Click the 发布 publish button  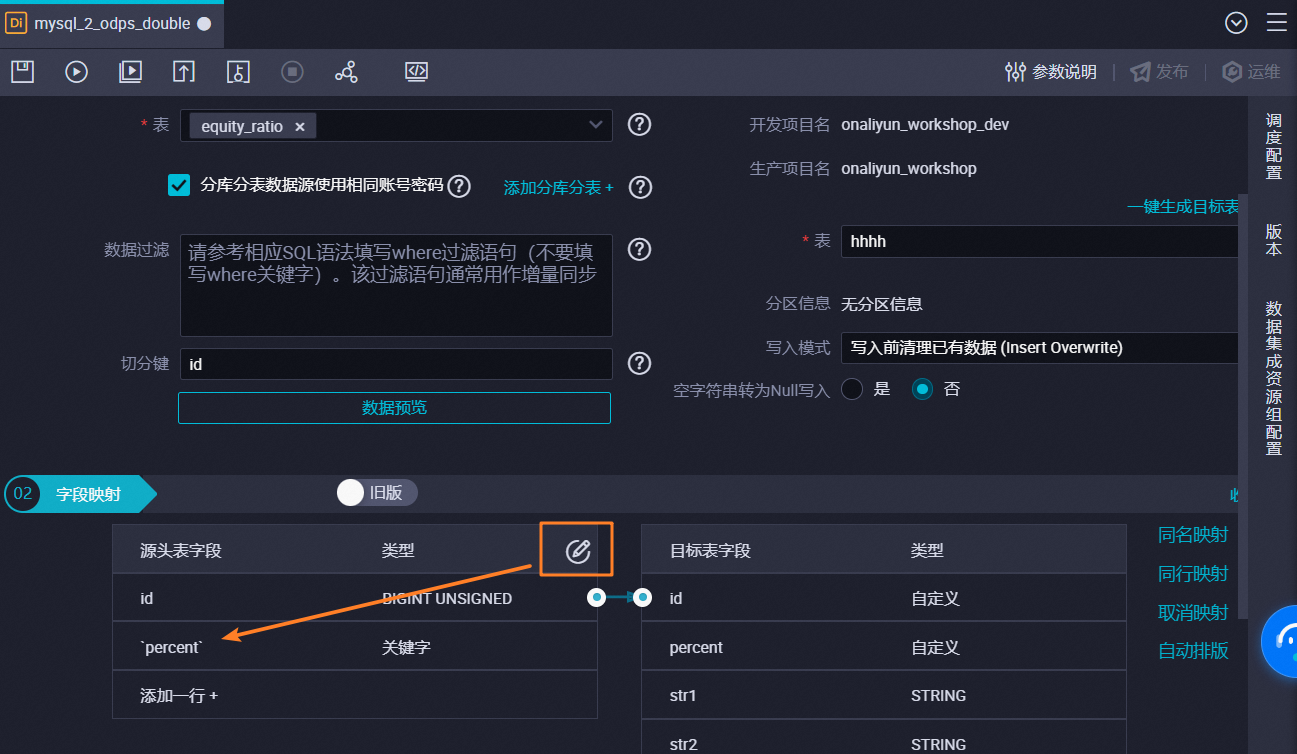tap(1160, 72)
